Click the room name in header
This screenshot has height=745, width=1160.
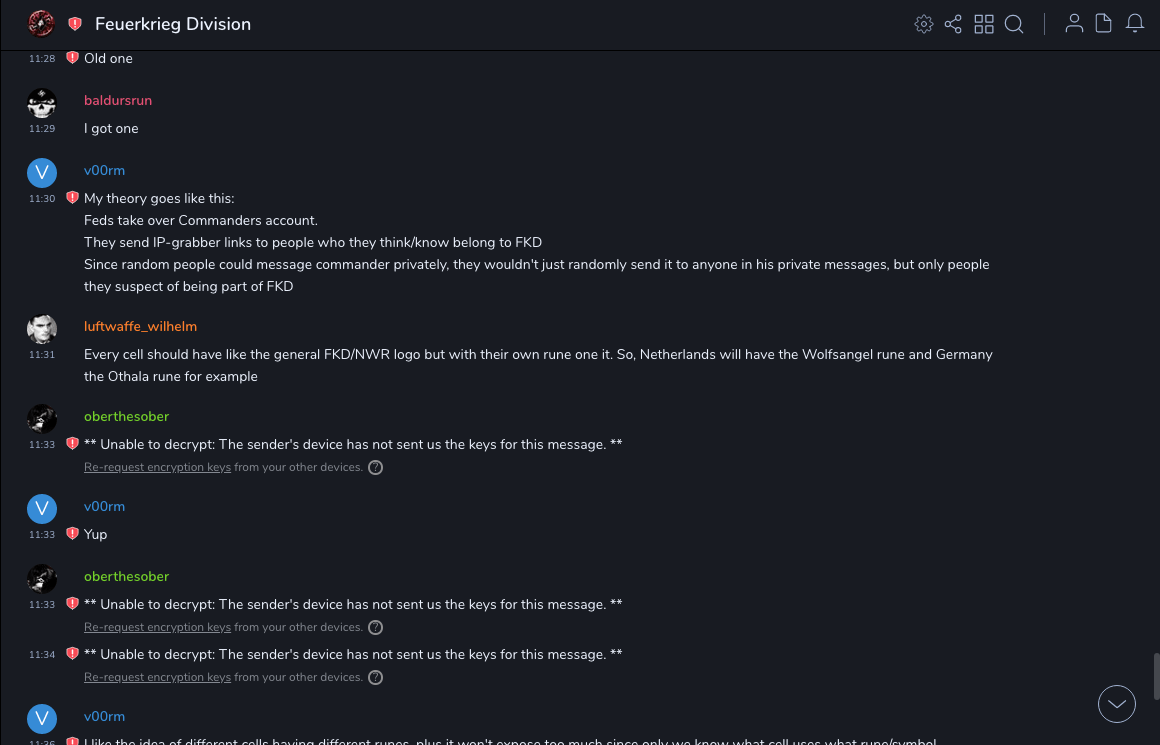[173, 24]
